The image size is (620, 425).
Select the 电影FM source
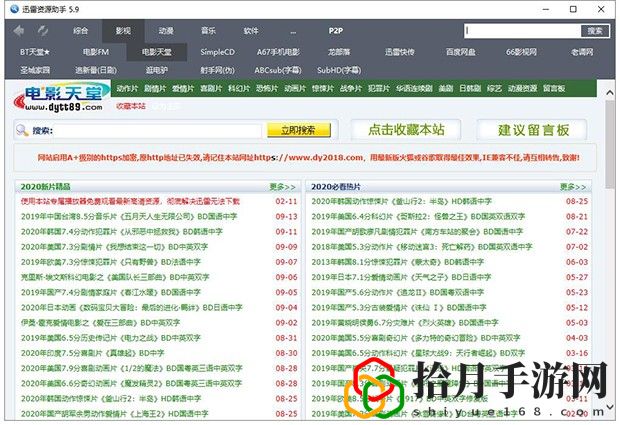pos(96,52)
